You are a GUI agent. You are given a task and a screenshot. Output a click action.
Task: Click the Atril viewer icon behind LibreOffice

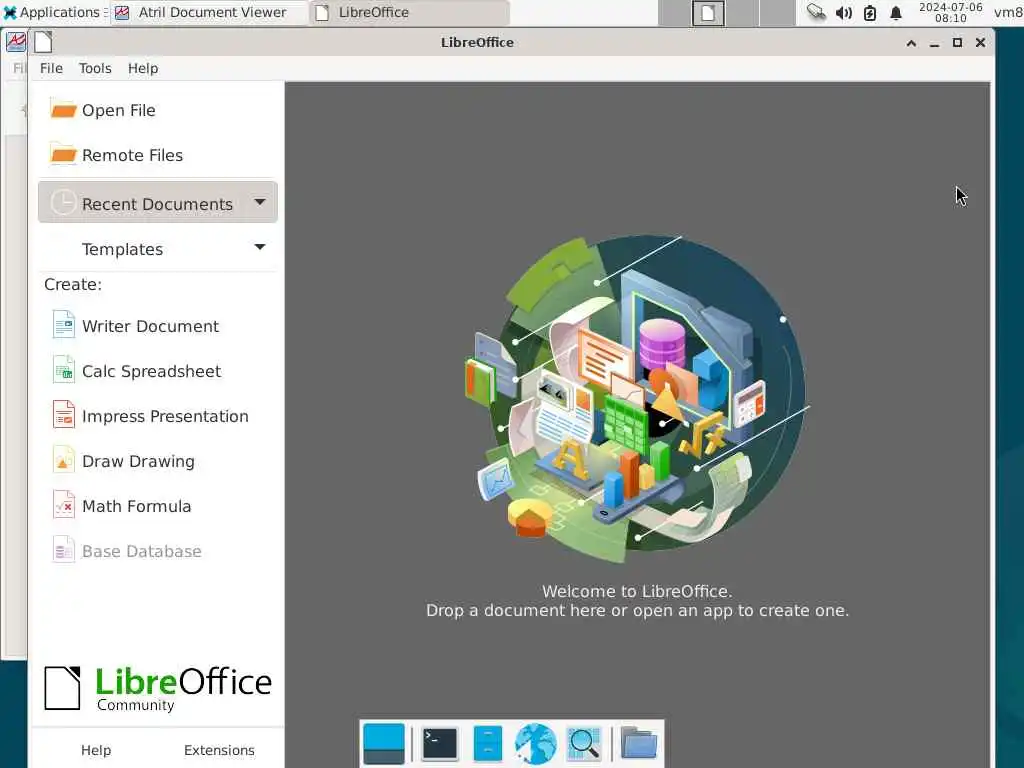pyautogui.click(x=16, y=42)
